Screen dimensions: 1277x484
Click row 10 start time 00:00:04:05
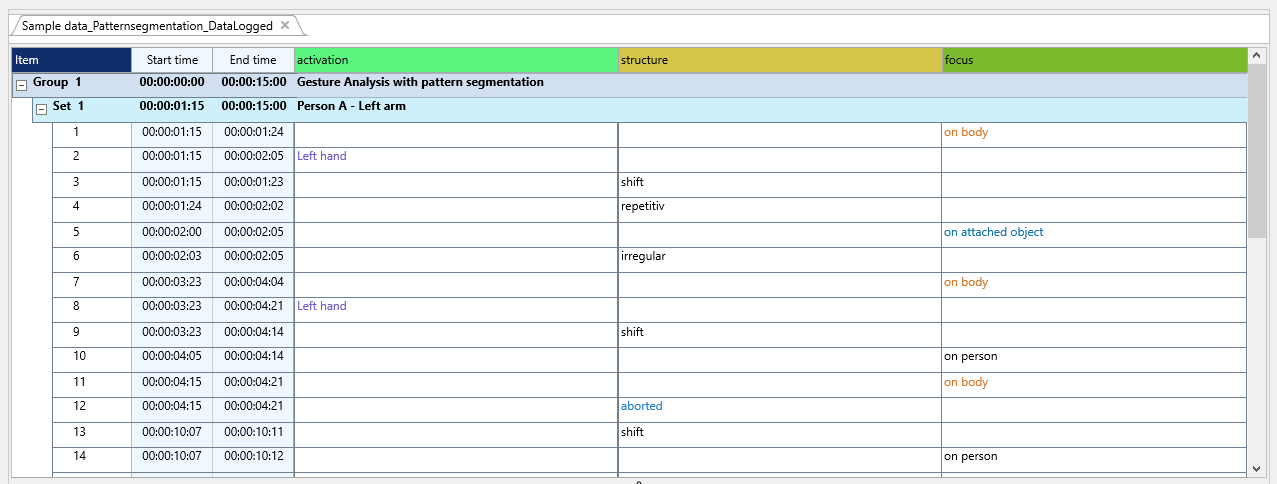tap(172, 357)
